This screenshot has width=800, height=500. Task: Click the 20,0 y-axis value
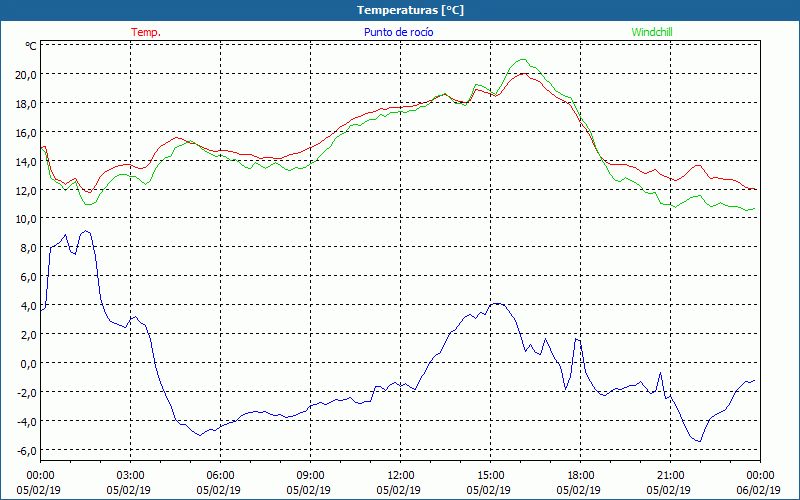(27, 74)
